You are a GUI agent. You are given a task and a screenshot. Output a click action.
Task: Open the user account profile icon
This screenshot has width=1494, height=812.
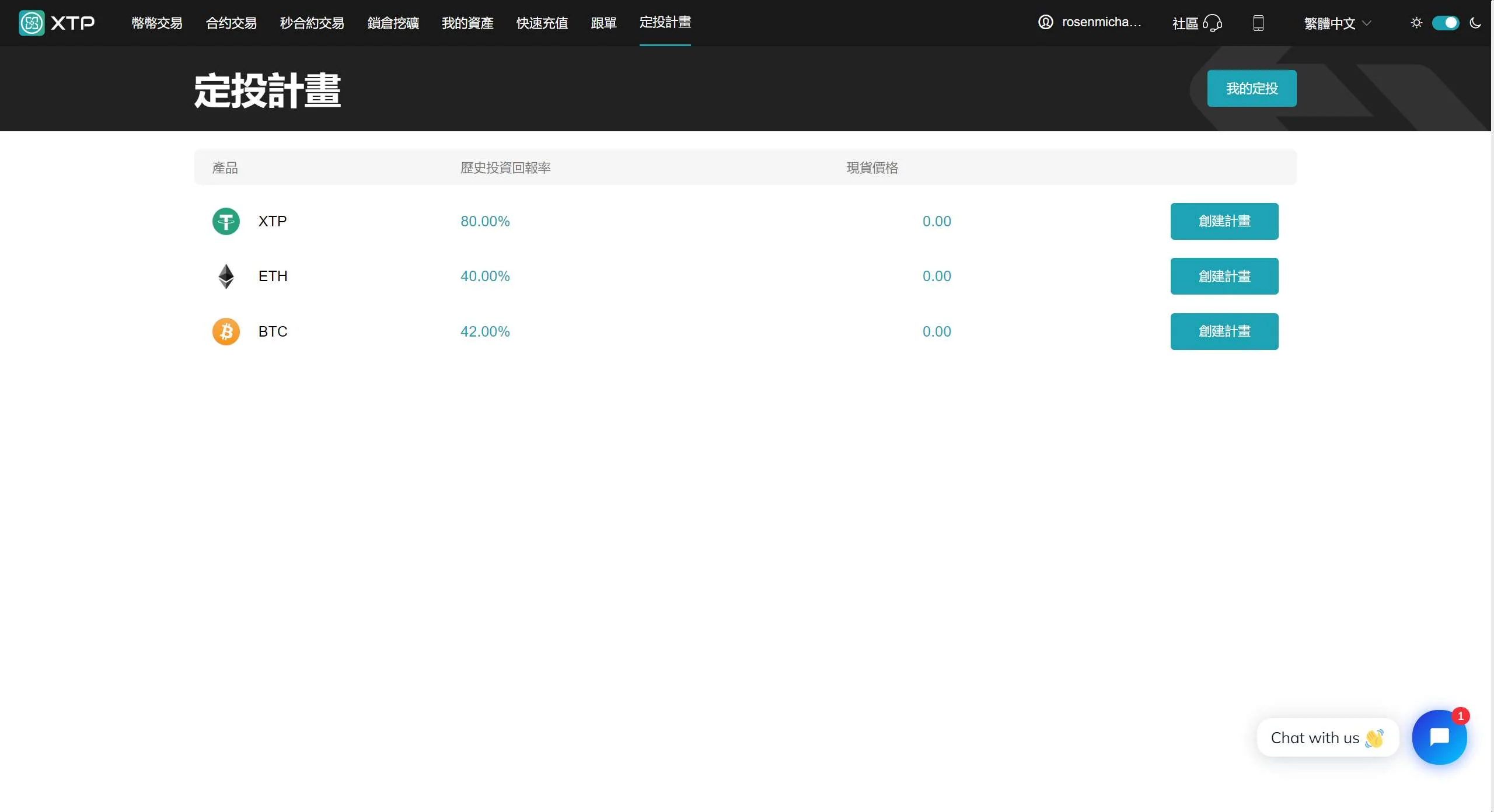[1045, 22]
